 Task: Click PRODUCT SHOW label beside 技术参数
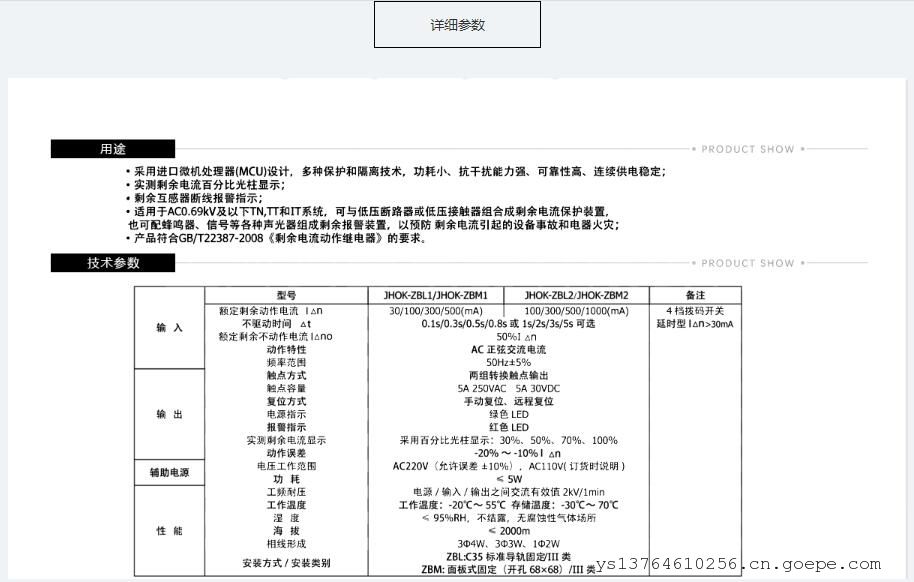coord(747,264)
